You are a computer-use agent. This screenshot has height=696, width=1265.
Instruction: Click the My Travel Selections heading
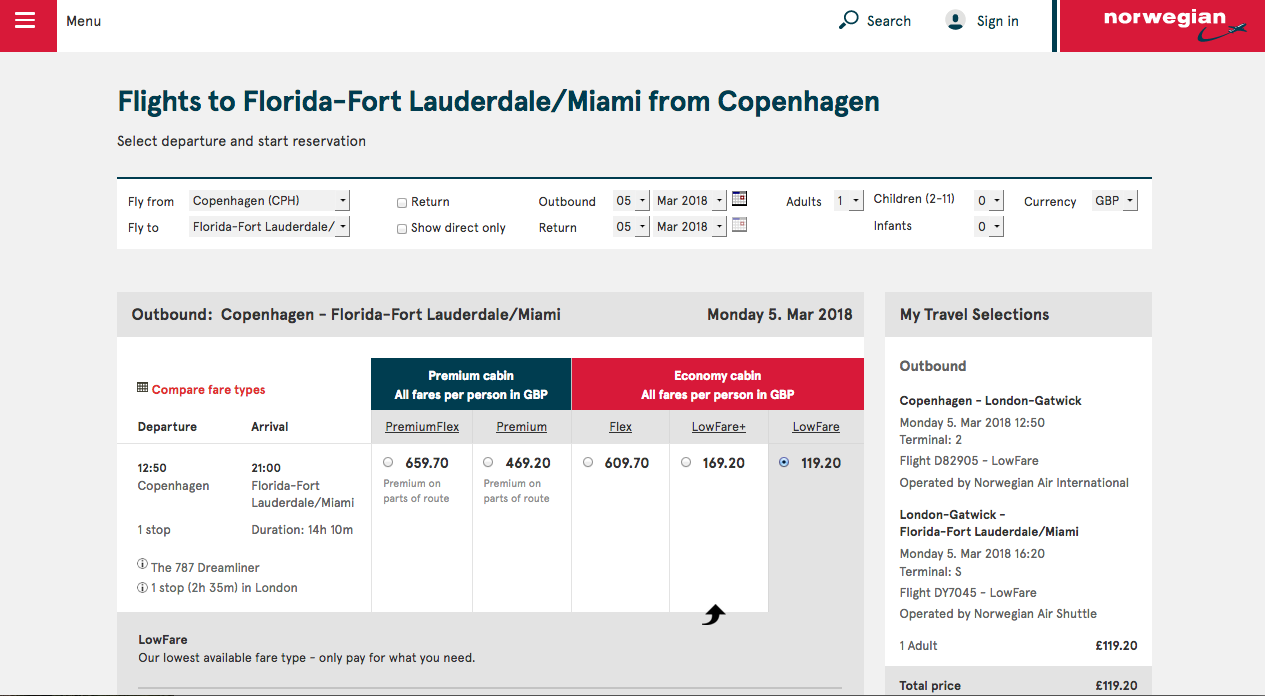tap(975, 315)
